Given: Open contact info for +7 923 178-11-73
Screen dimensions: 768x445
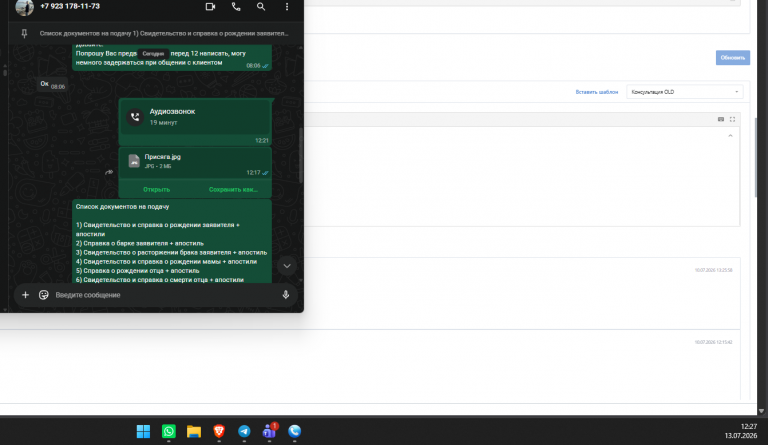Looking at the screenshot, I should click(70, 6).
